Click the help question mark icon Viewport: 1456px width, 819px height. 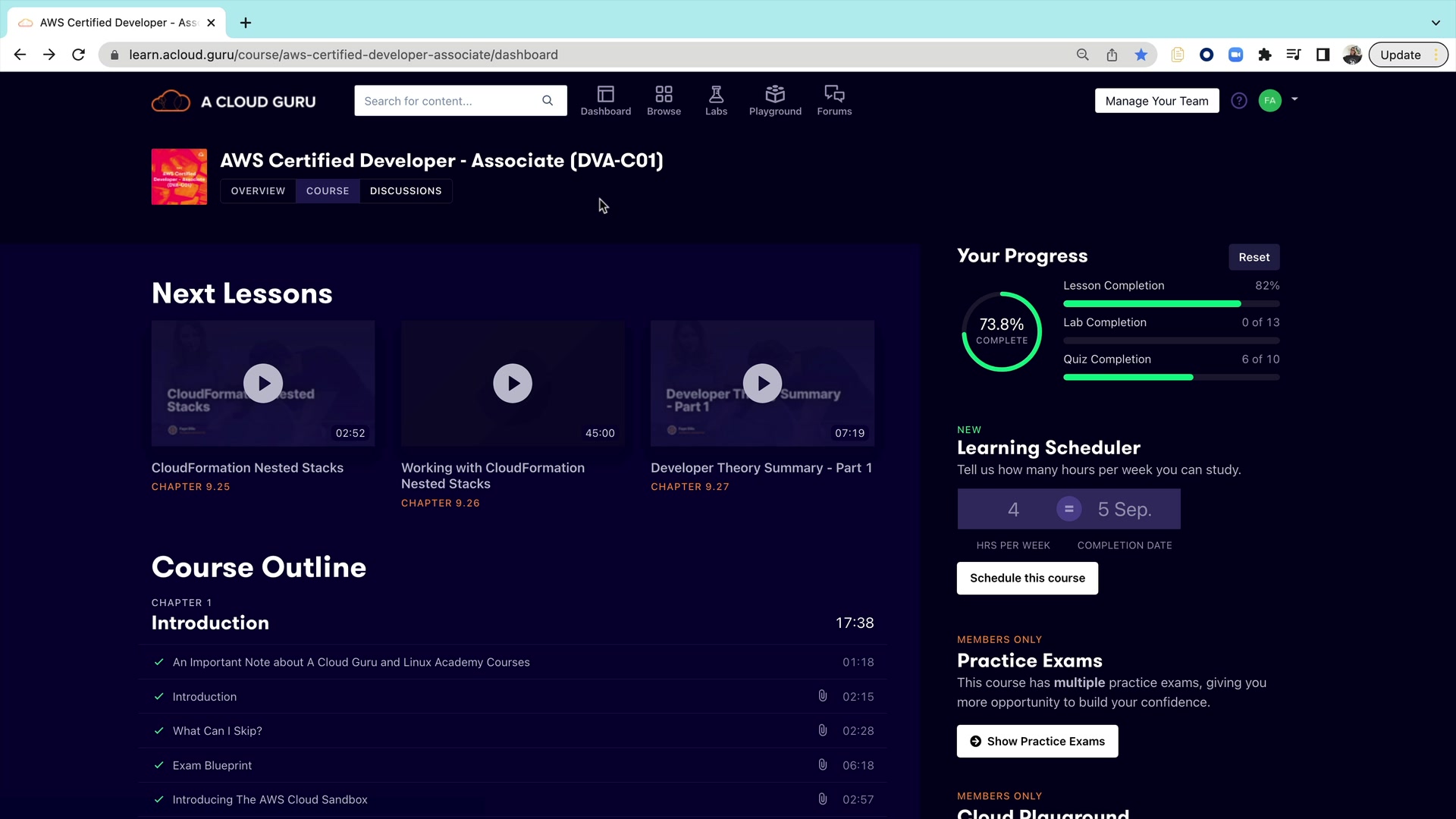click(1238, 101)
